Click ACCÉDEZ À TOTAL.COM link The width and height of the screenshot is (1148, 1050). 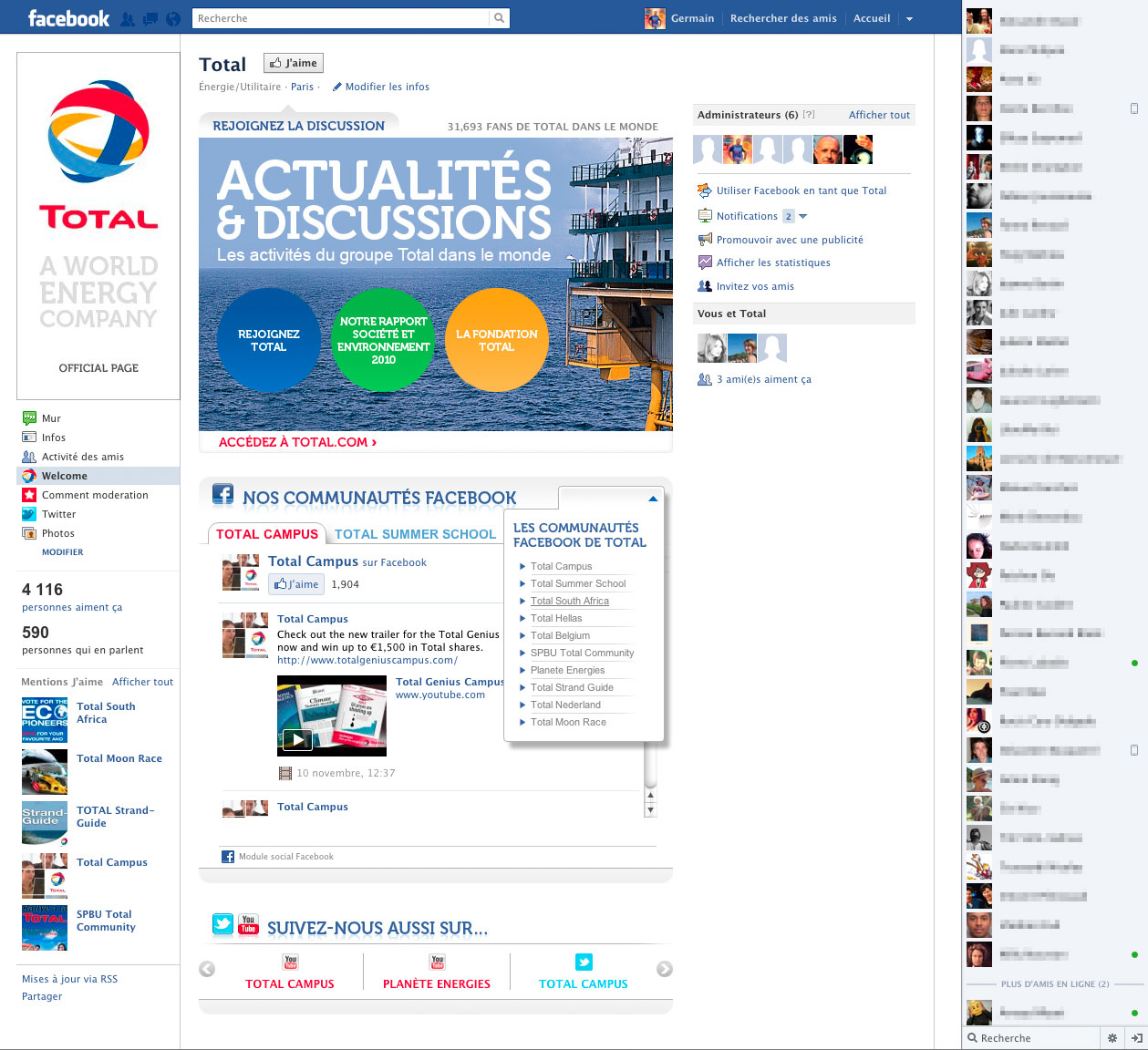(x=297, y=442)
